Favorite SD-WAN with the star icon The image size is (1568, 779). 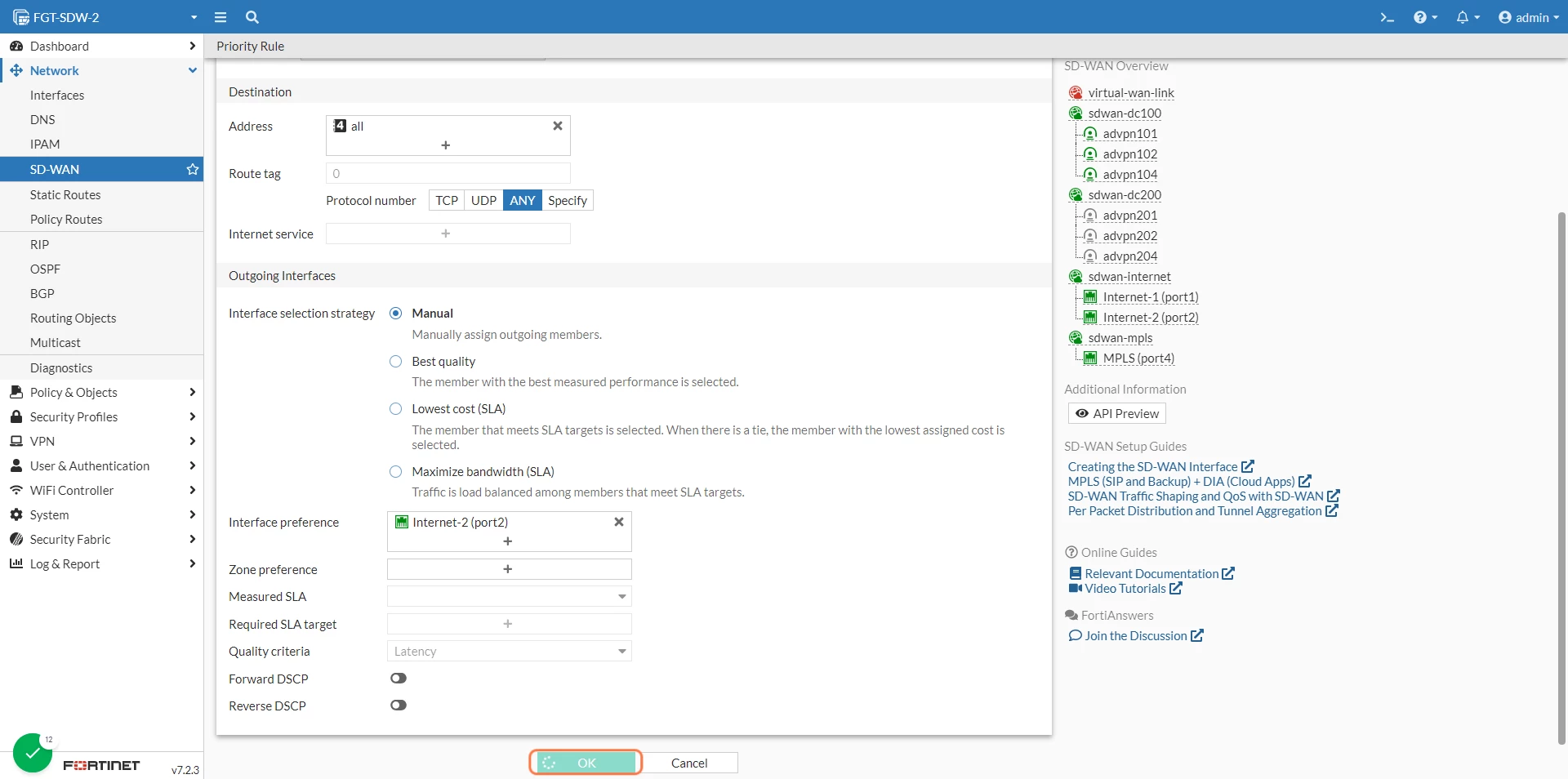[193, 169]
